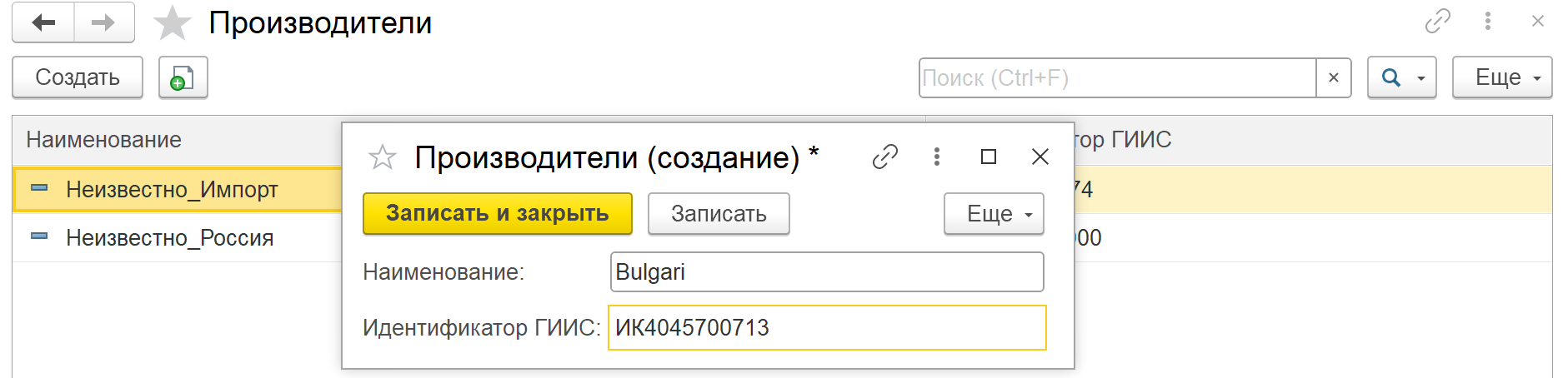Screen dimensions: 1568x378
Task: Select the Неизвестно_Россия row
Action: coord(178,238)
